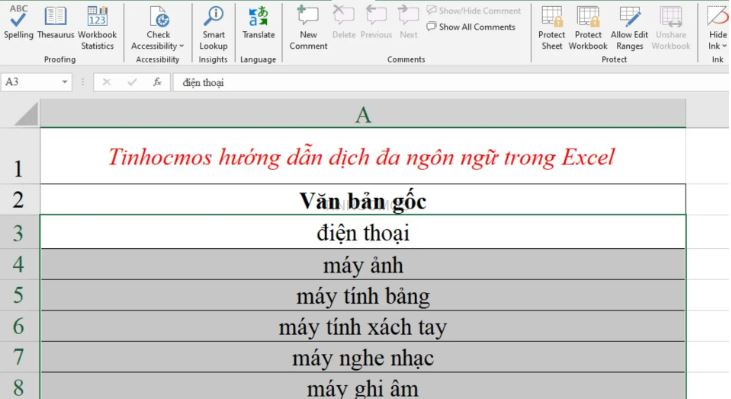Open the Insert Function dialog
Viewport: 731px width, 399px height.
157,83
